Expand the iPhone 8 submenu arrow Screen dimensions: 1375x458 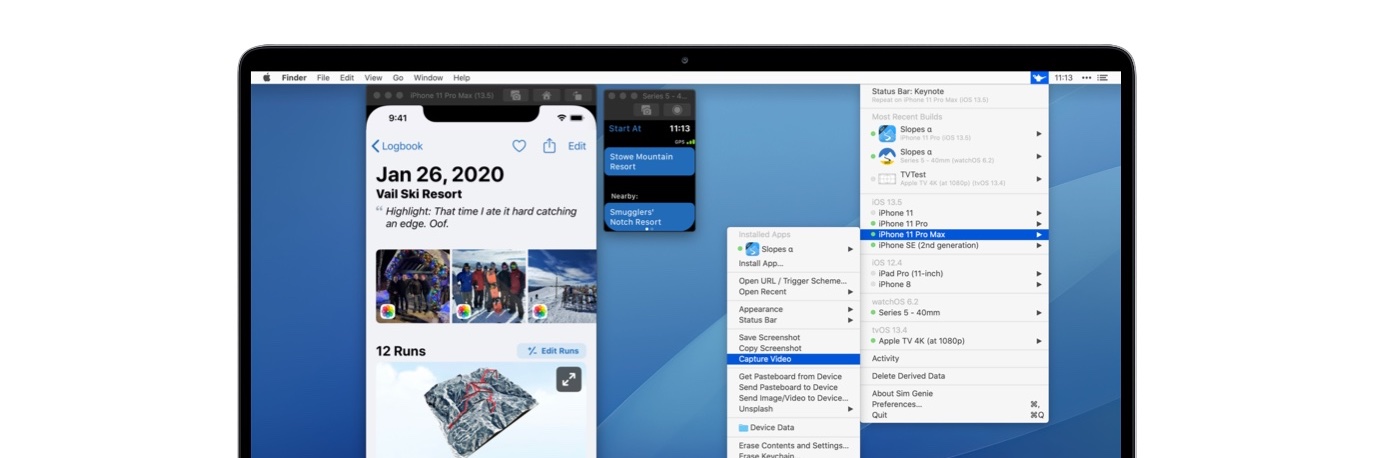tap(1039, 284)
